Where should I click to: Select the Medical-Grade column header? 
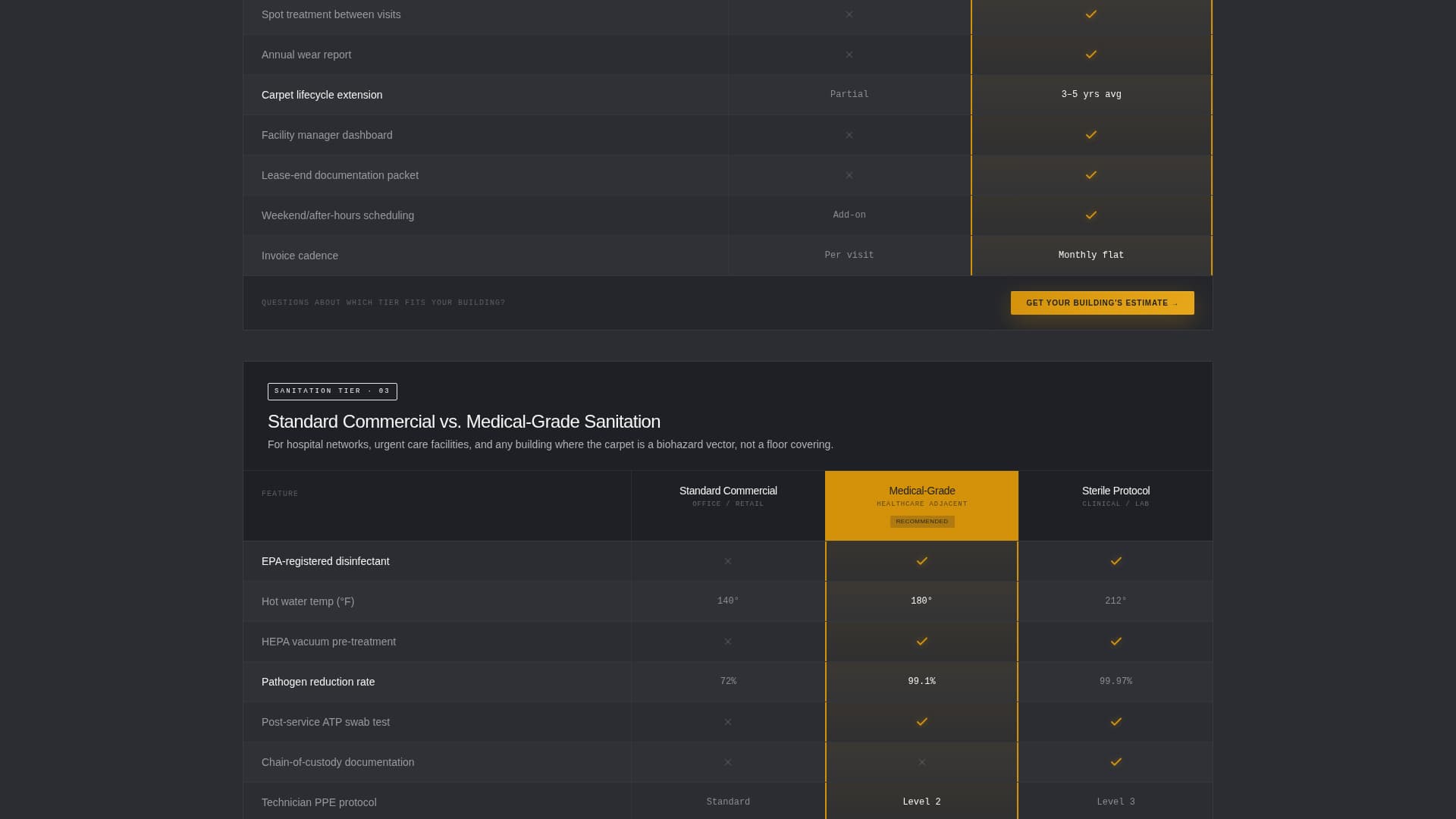tap(922, 506)
